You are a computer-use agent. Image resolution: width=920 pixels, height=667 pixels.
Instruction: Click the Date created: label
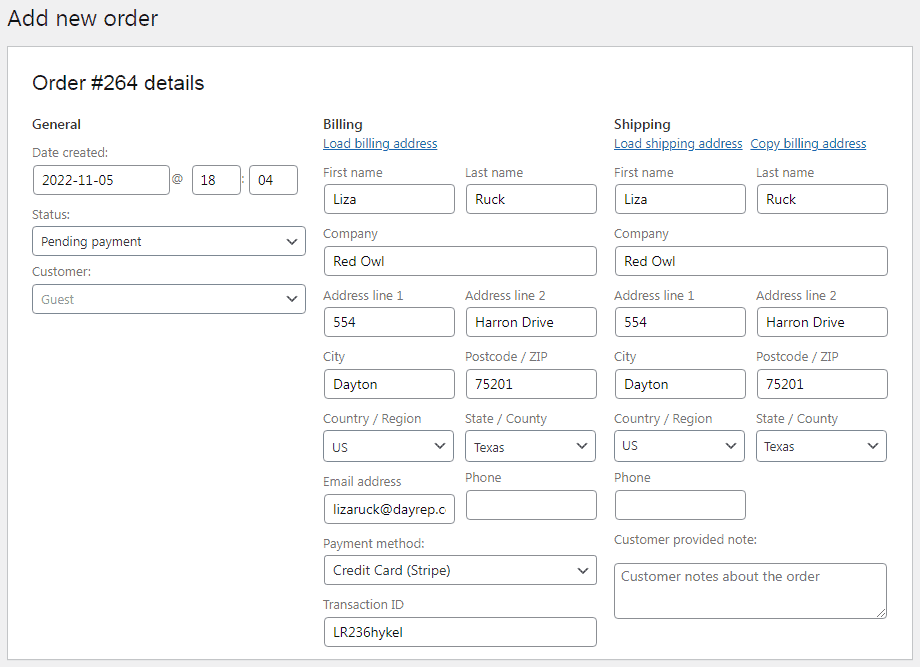(x=70, y=153)
